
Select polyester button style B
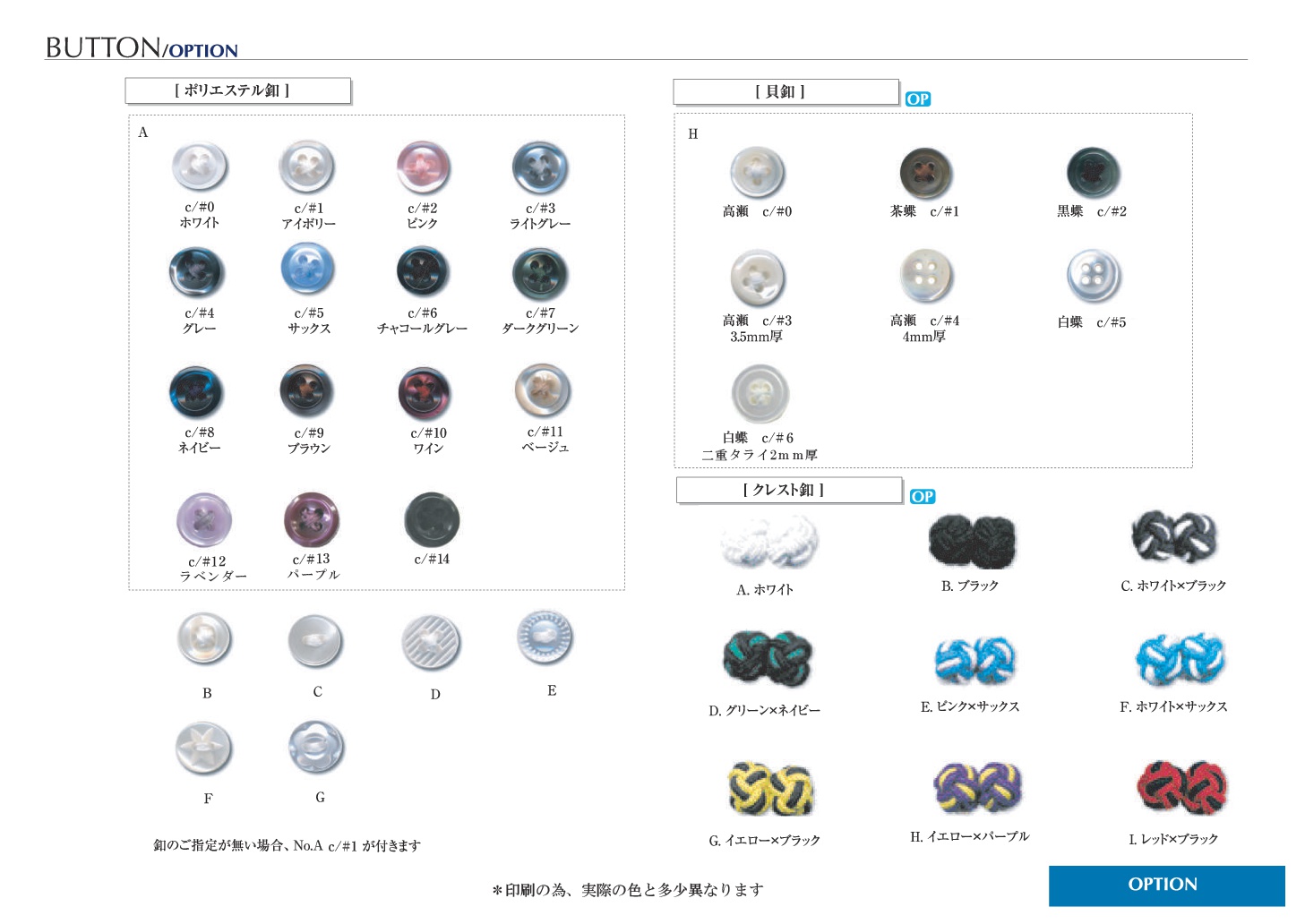pyautogui.click(x=205, y=639)
